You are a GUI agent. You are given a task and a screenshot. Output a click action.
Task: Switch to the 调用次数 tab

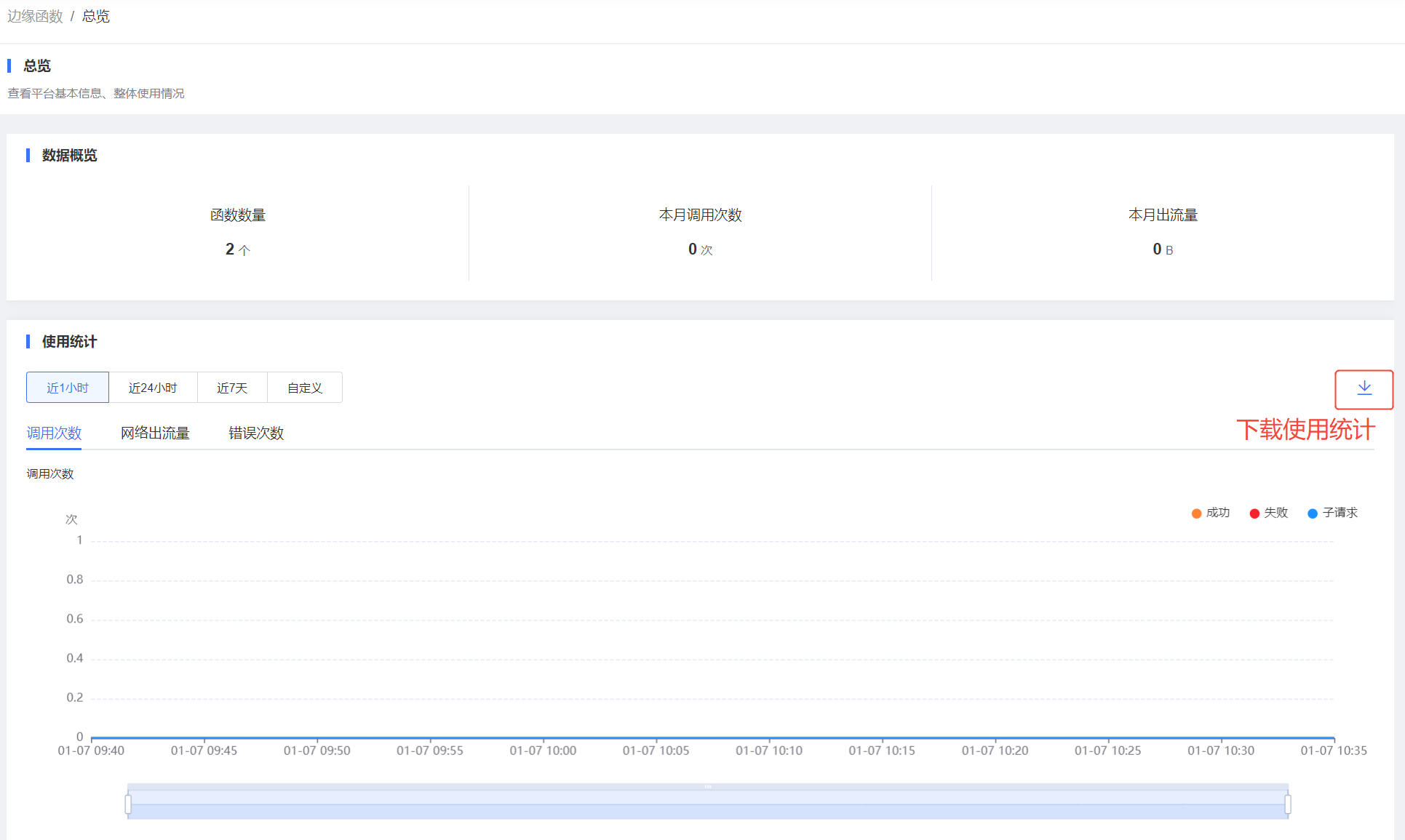tap(54, 433)
